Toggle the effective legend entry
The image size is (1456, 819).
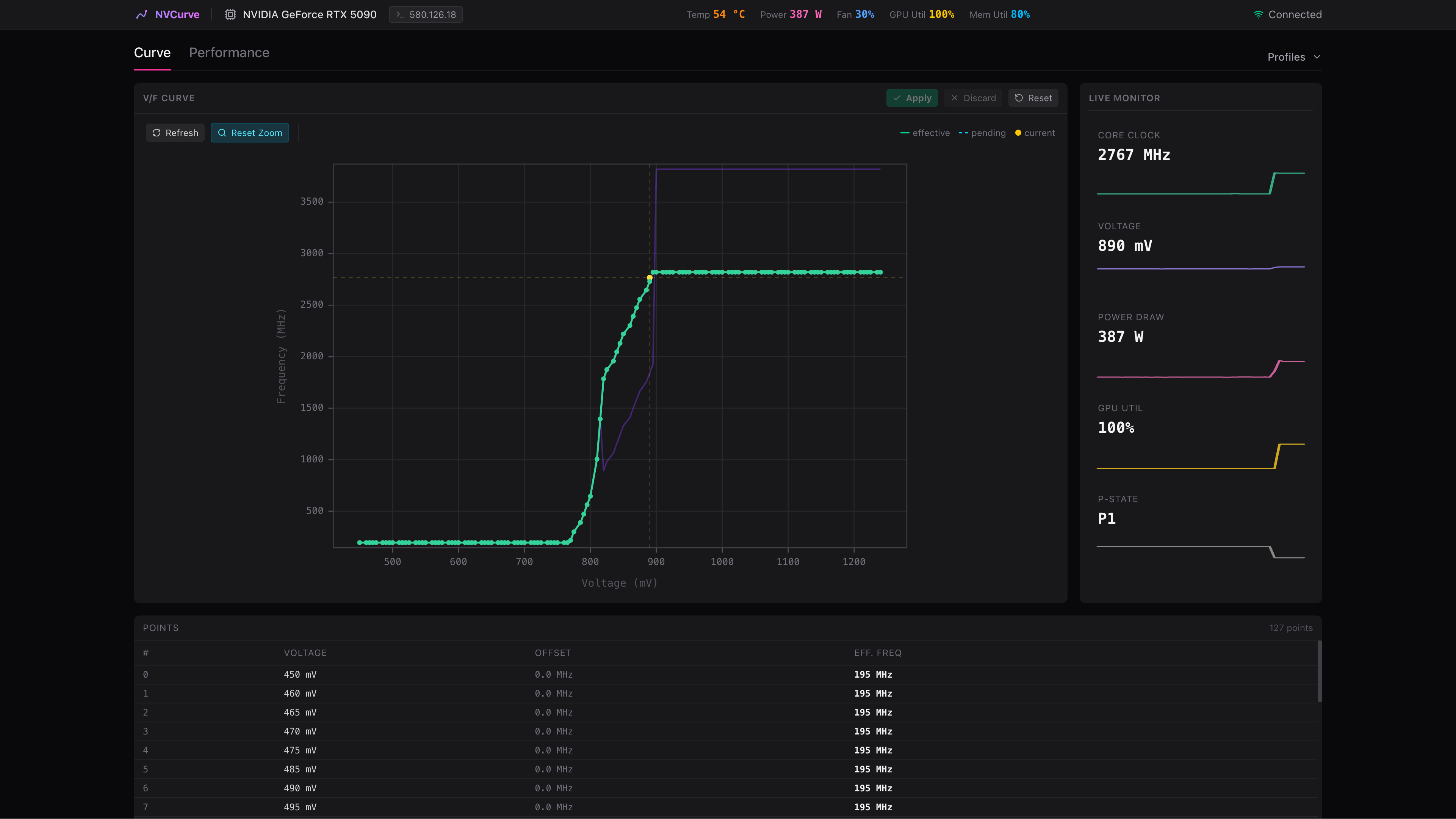click(x=925, y=133)
